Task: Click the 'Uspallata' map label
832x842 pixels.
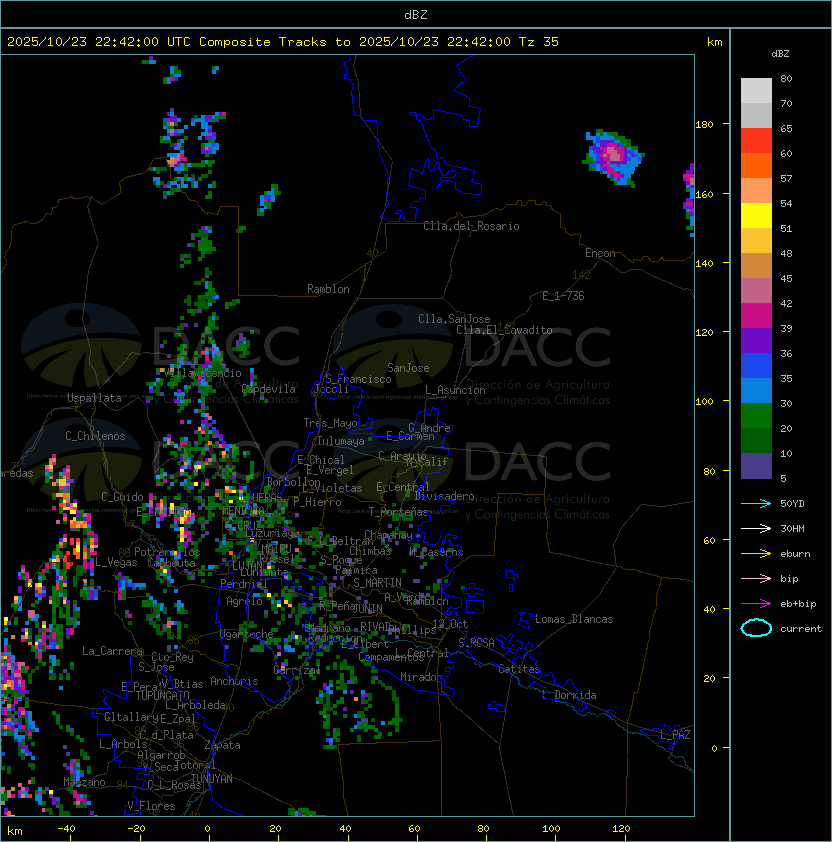Action: click(94, 398)
